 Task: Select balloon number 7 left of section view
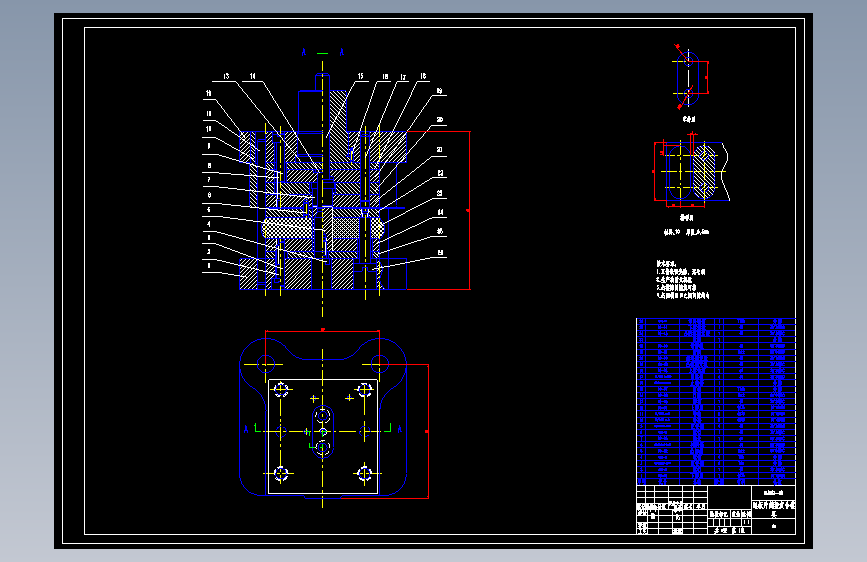[209, 180]
